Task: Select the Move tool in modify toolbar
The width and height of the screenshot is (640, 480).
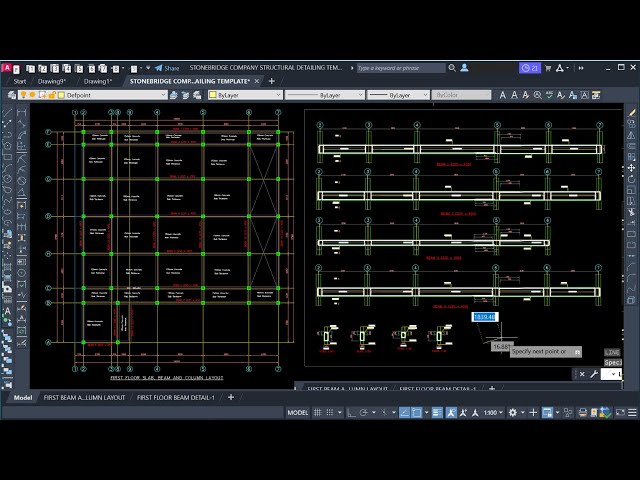Action: coord(631,168)
